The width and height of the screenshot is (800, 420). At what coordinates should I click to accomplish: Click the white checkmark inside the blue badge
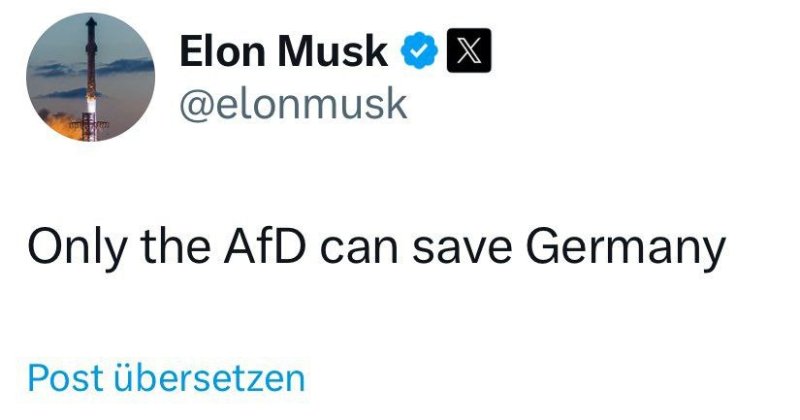click(418, 51)
